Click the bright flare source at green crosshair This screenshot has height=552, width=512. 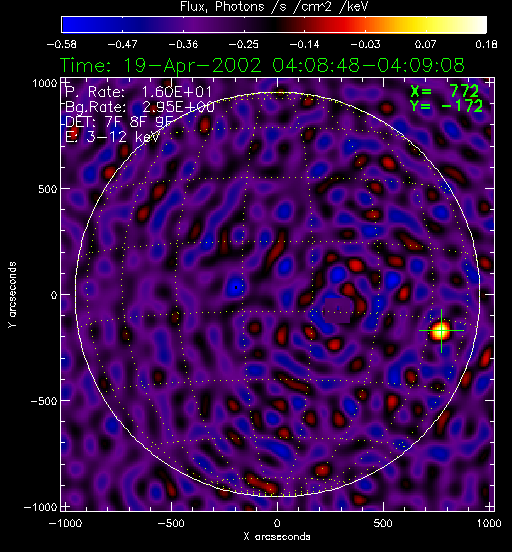coord(441,331)
